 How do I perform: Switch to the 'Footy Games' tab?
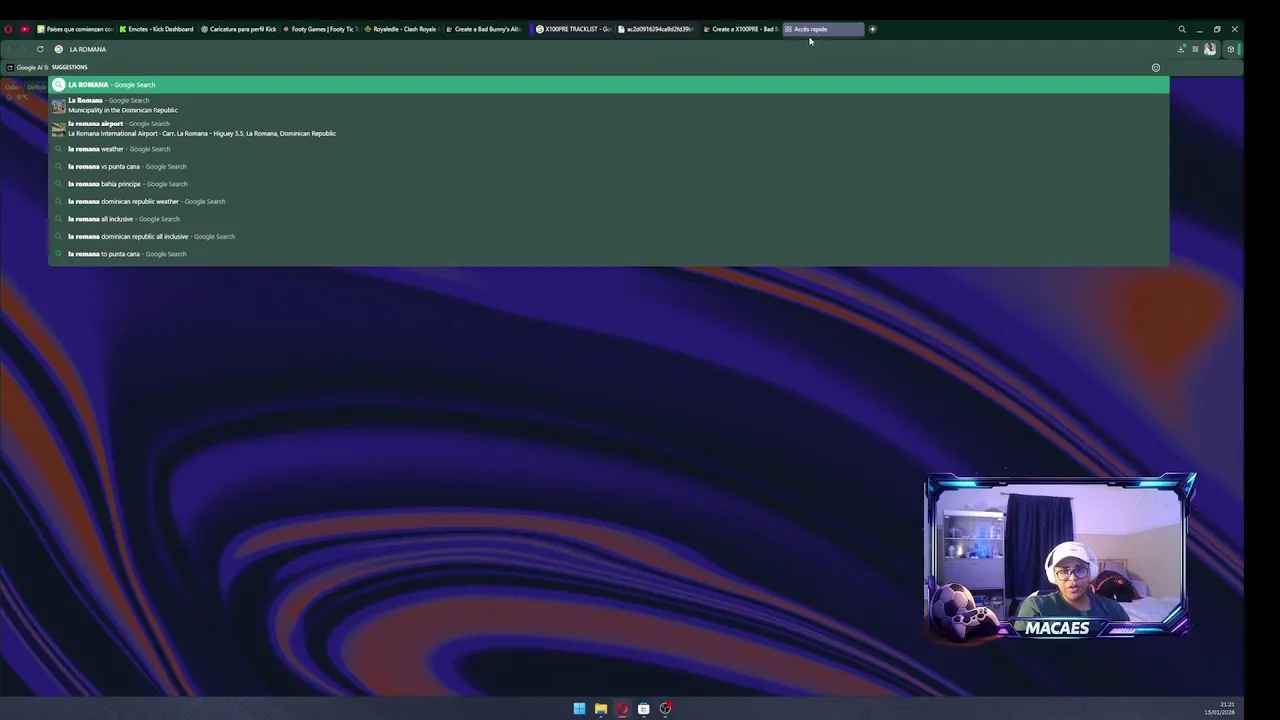click(x=320, y=29)
